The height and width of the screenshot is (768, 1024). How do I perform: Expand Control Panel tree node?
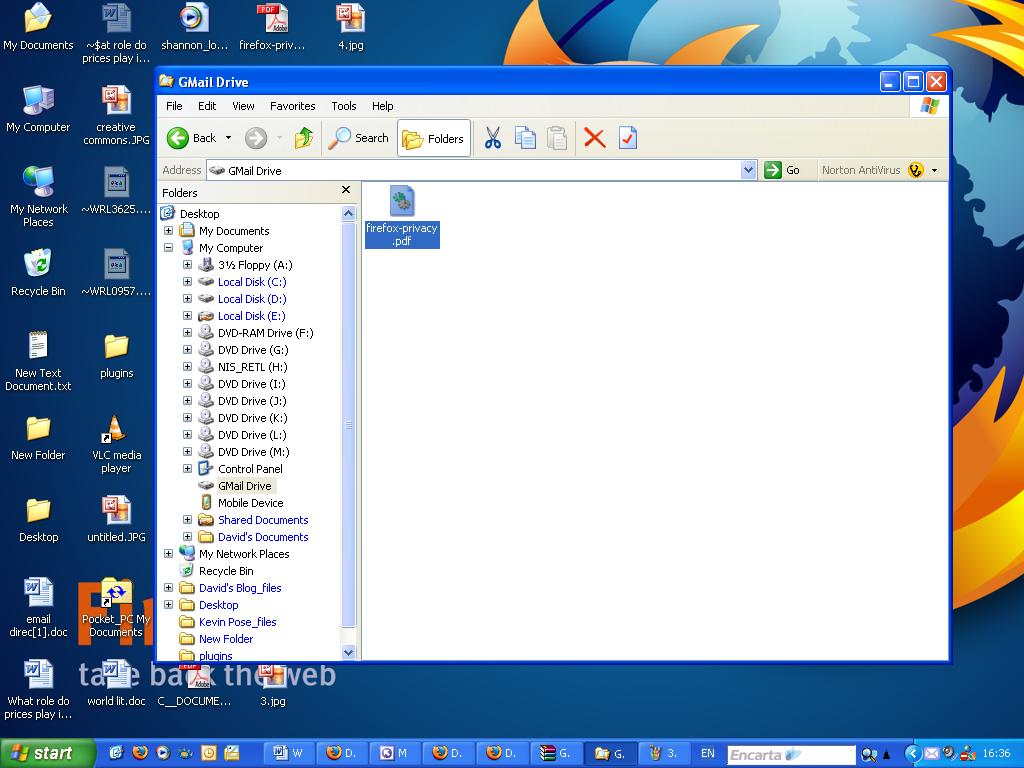187,468
